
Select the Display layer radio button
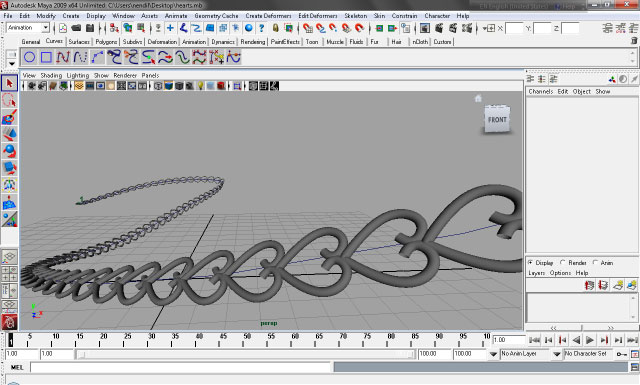[x=530, y=263]
